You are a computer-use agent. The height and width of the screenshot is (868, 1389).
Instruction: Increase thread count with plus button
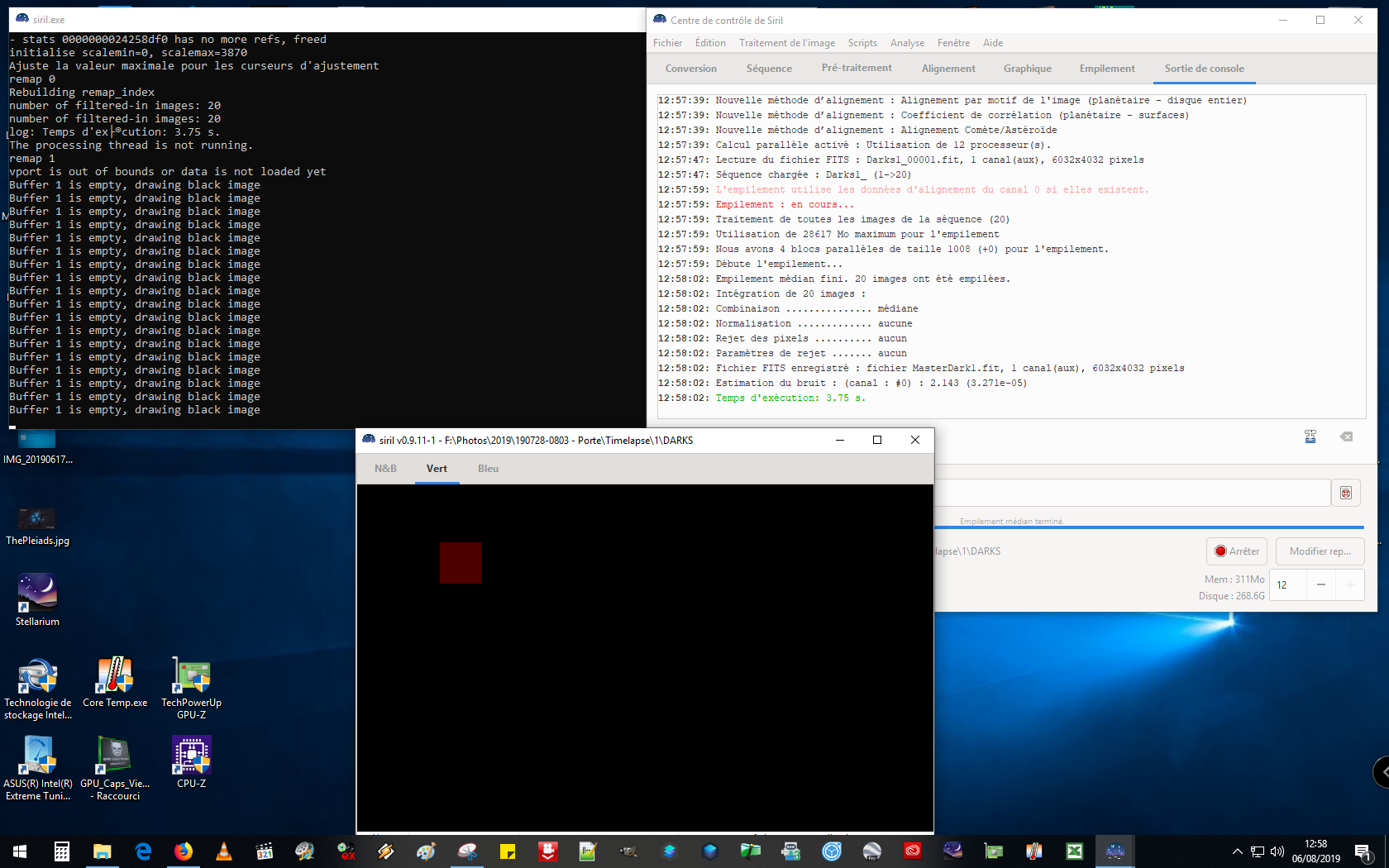[x=1349, y=584]
